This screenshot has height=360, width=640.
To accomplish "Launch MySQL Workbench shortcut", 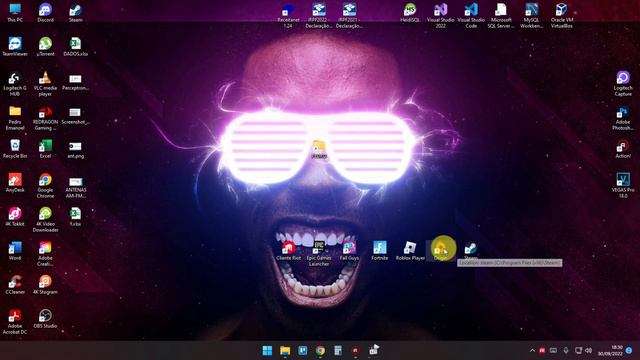I will (x=531, y=15).
